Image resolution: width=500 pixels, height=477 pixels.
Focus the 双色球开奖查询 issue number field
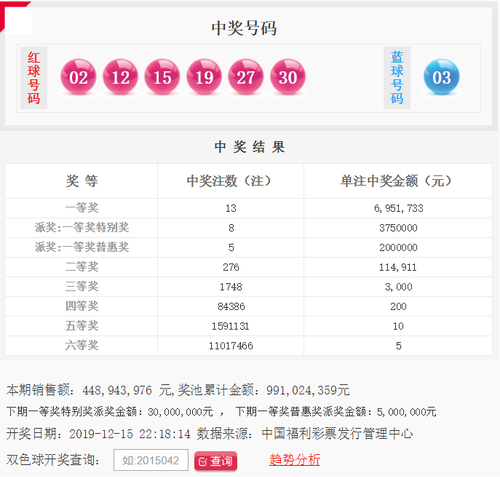pyautogui.click(x=151, y=460)
